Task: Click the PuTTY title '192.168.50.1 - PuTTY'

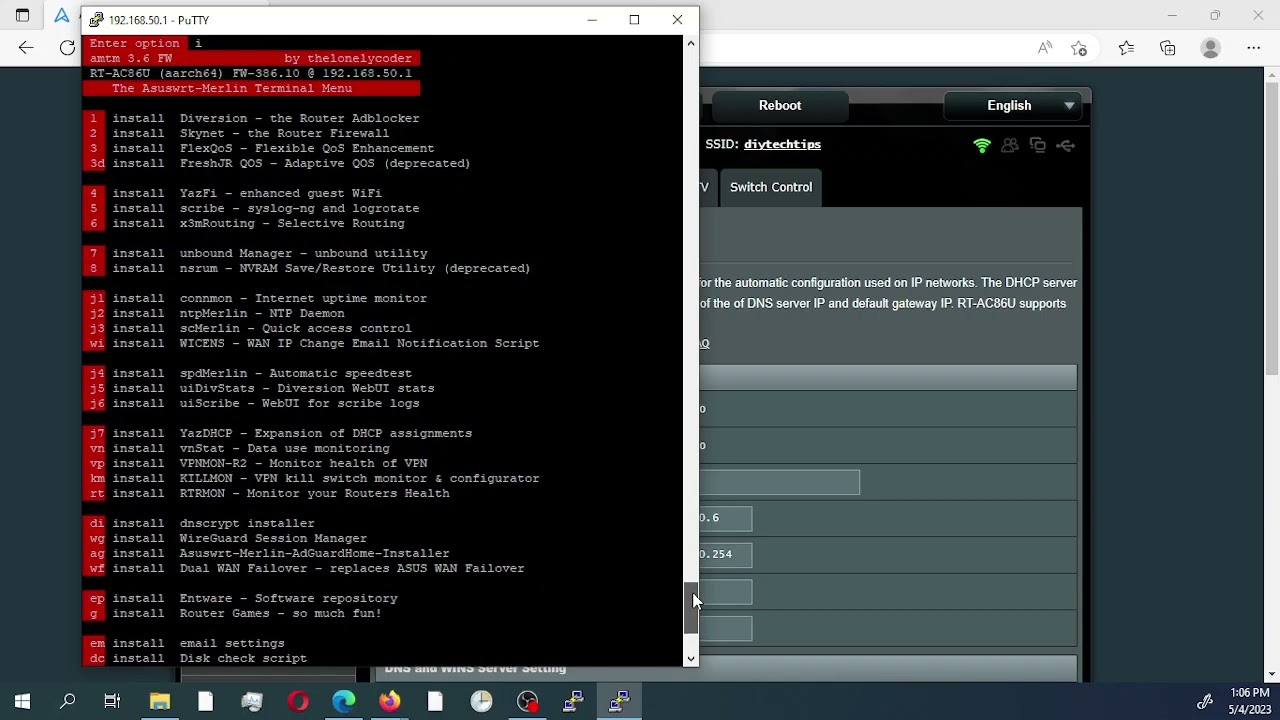Action: (x=159, y=20)
